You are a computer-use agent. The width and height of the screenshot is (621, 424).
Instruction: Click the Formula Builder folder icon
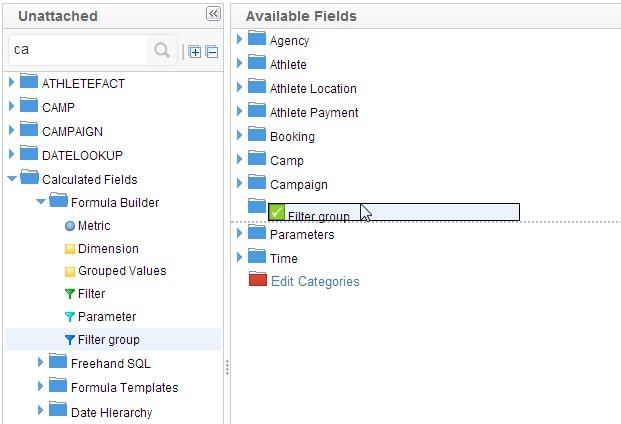coord(59,200)
